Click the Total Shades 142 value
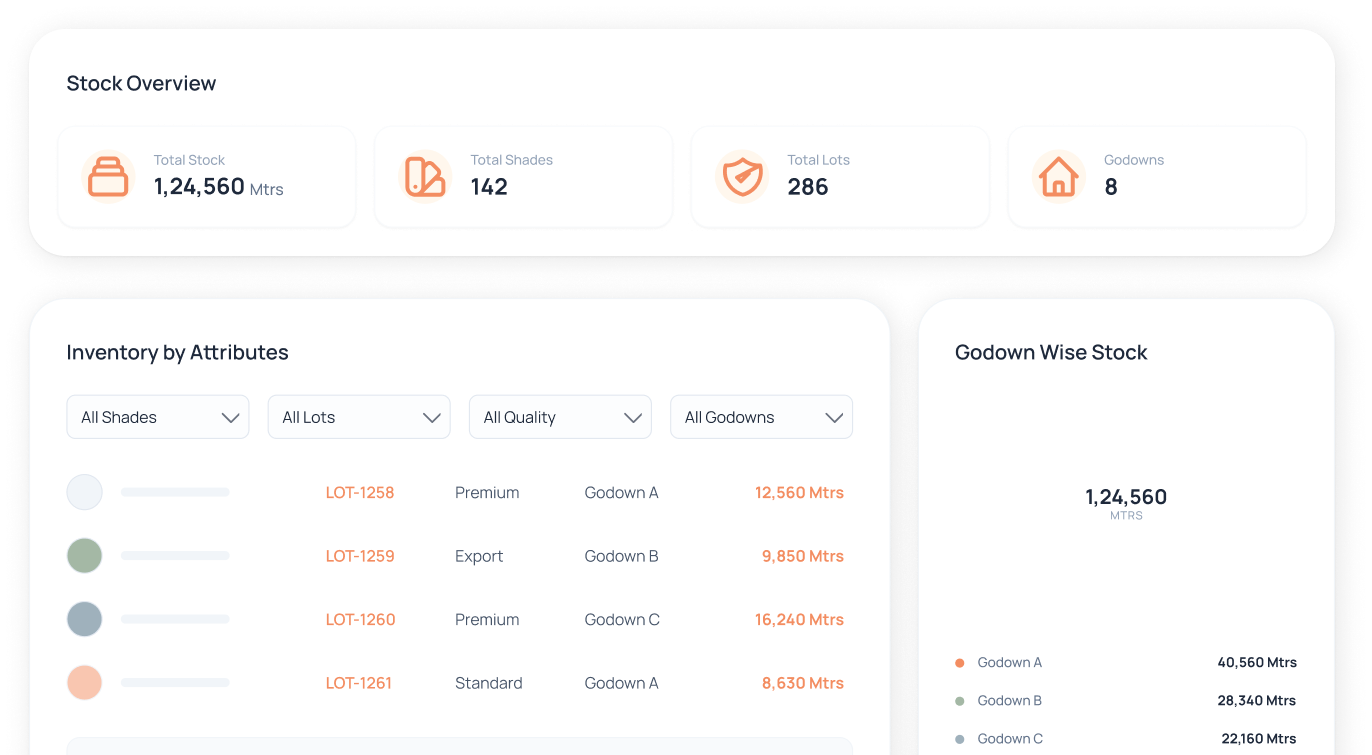Screen dimensions: 1372x755 489,187
